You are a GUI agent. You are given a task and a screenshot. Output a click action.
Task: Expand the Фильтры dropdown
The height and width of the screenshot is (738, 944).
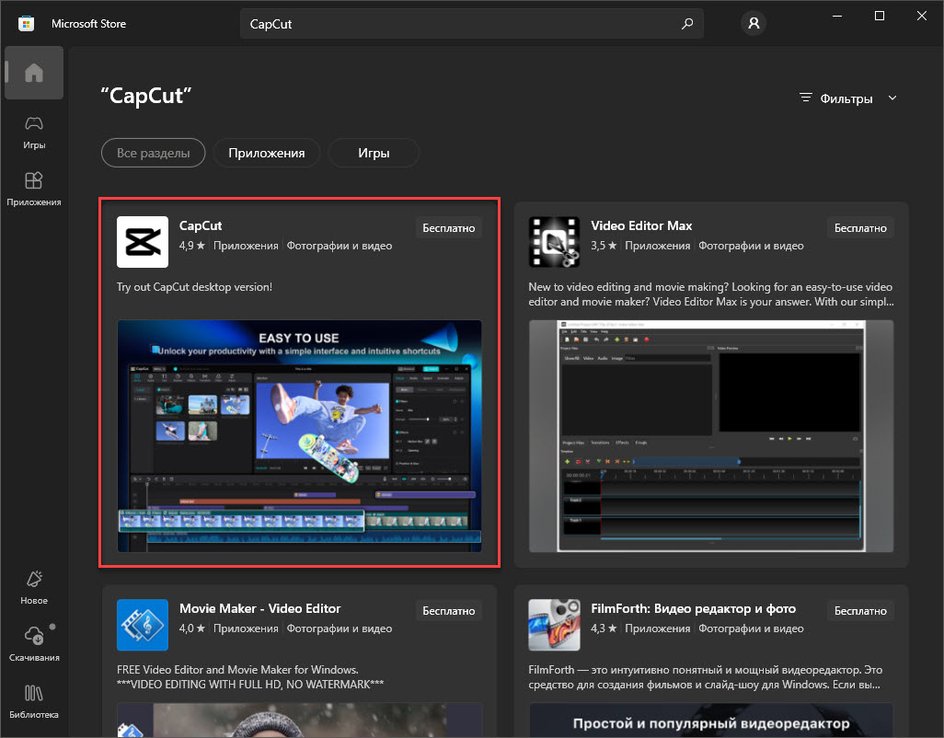coord(848,98)
